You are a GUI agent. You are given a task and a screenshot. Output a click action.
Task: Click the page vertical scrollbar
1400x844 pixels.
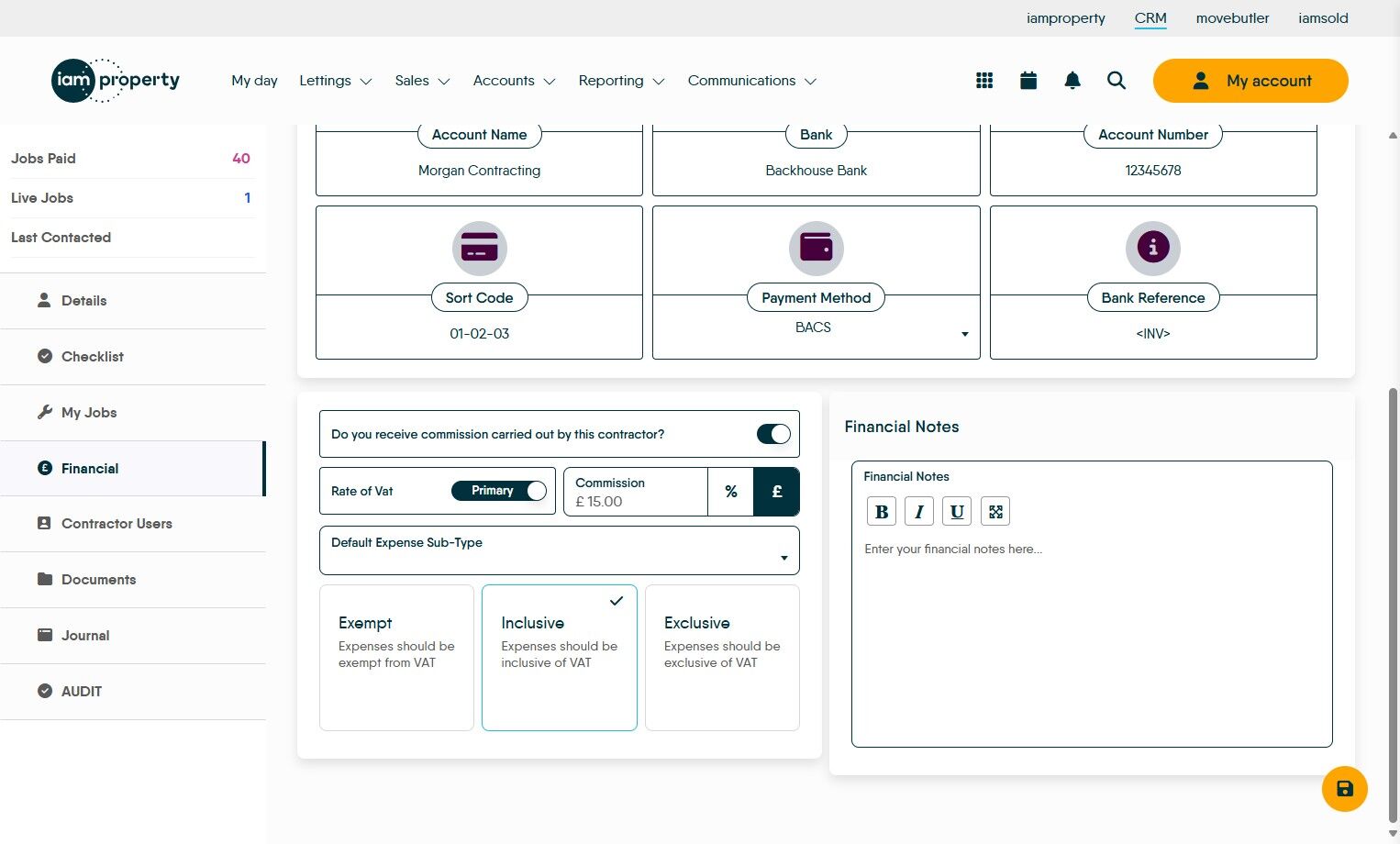click(x=1393, y=605)
